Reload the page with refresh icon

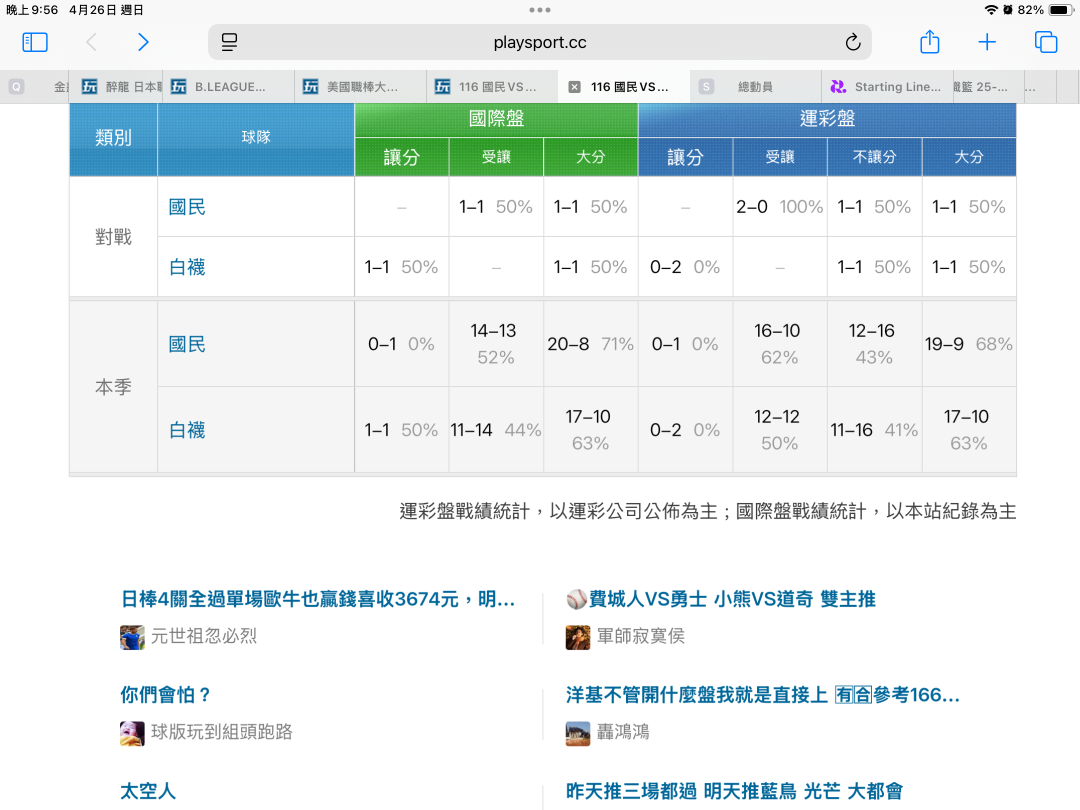(852, 42)
